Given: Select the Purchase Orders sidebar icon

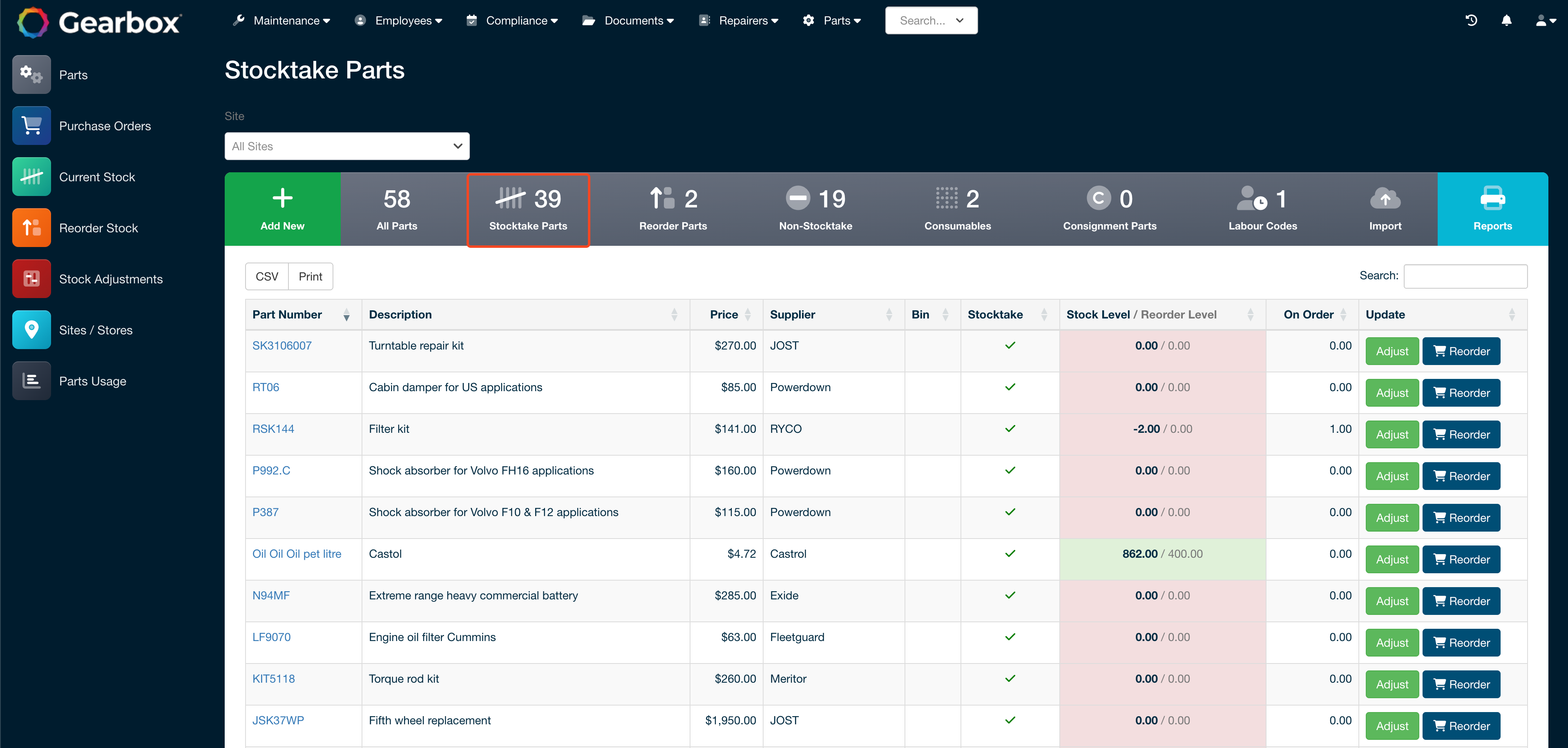Looking at the screenshot, I should coord(31,125).
